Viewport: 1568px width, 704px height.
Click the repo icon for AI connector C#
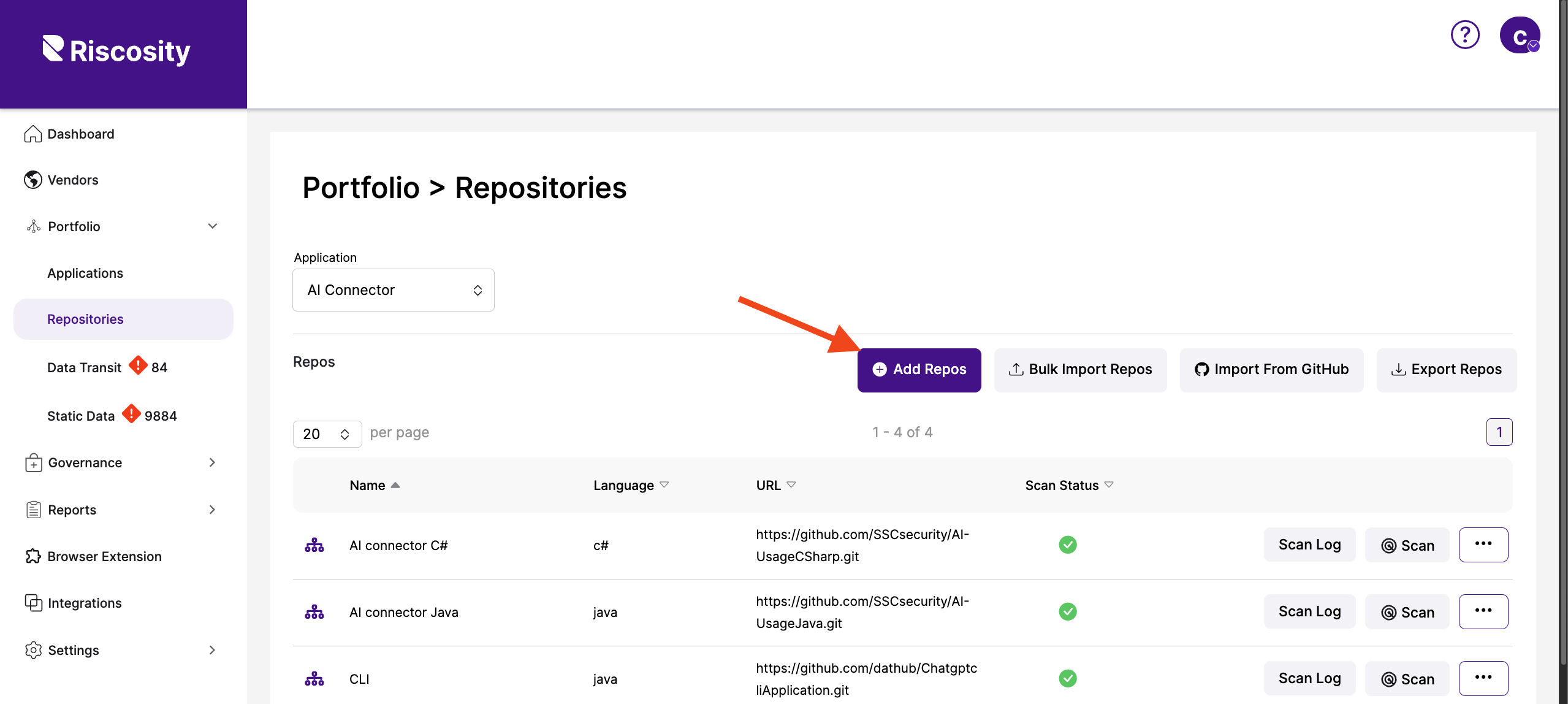tap(314, 545)
